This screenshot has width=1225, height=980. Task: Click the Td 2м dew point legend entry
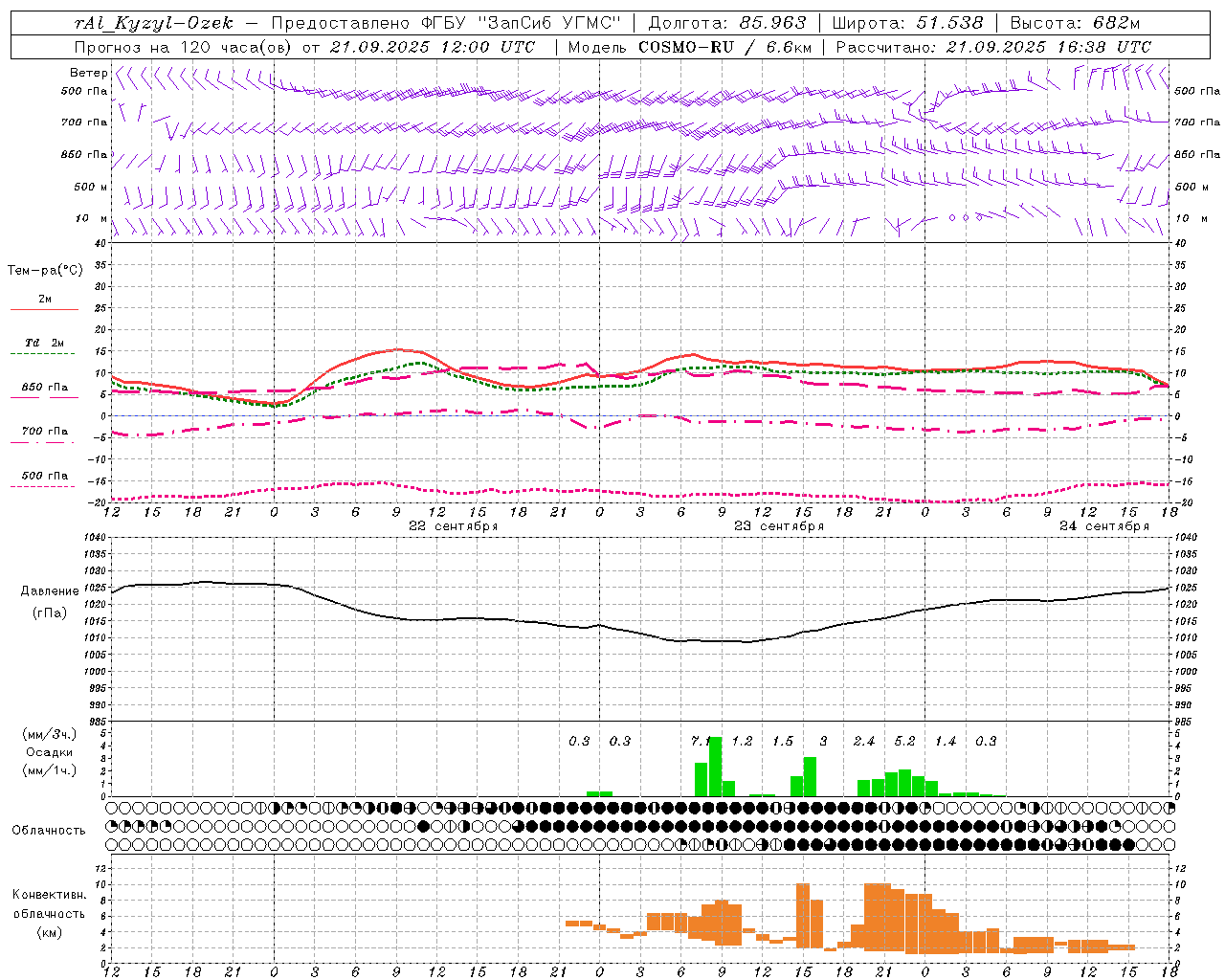pos(45,343)
